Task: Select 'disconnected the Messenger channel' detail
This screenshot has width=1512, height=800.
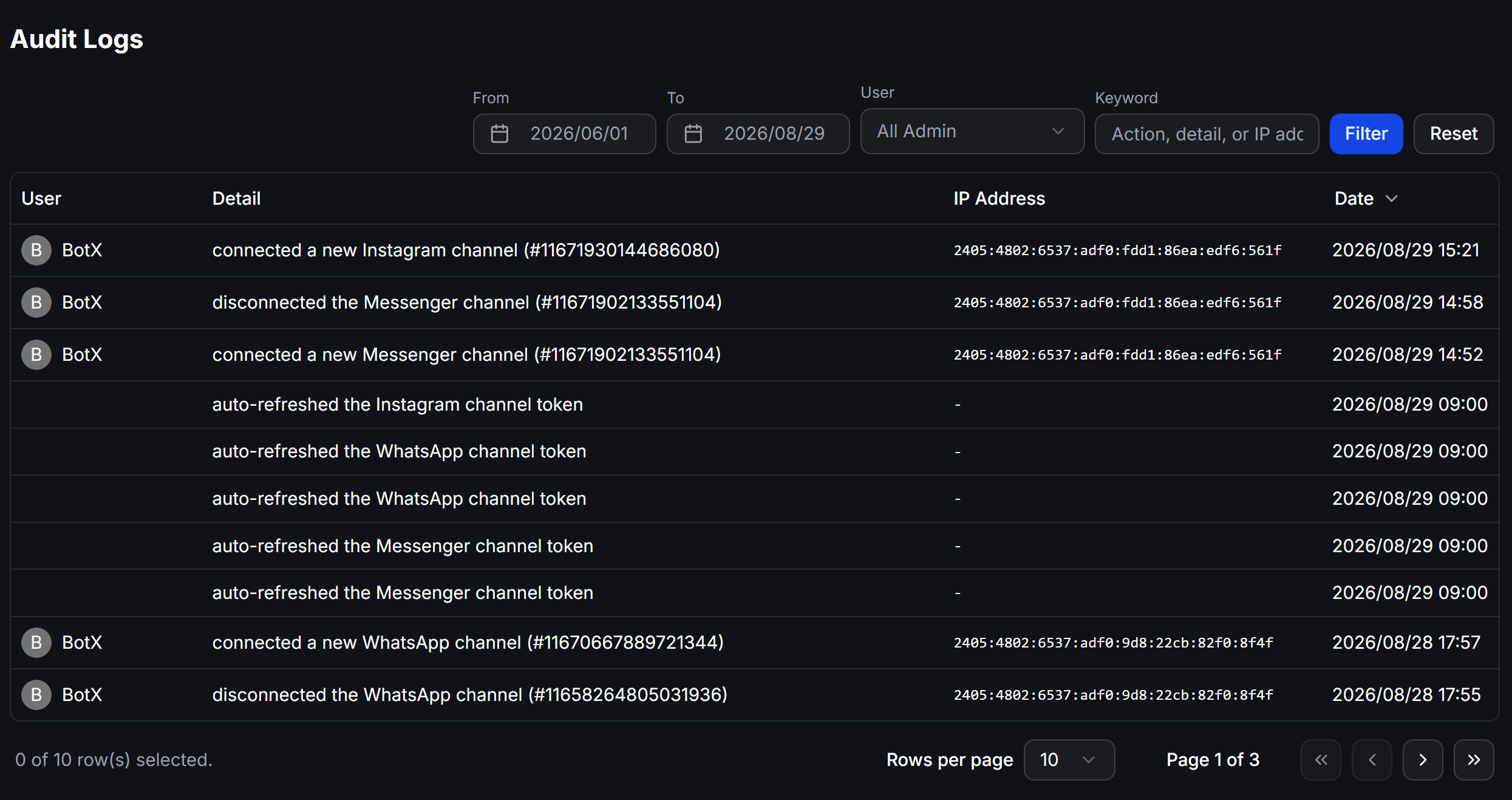Action: click(467, 303)
